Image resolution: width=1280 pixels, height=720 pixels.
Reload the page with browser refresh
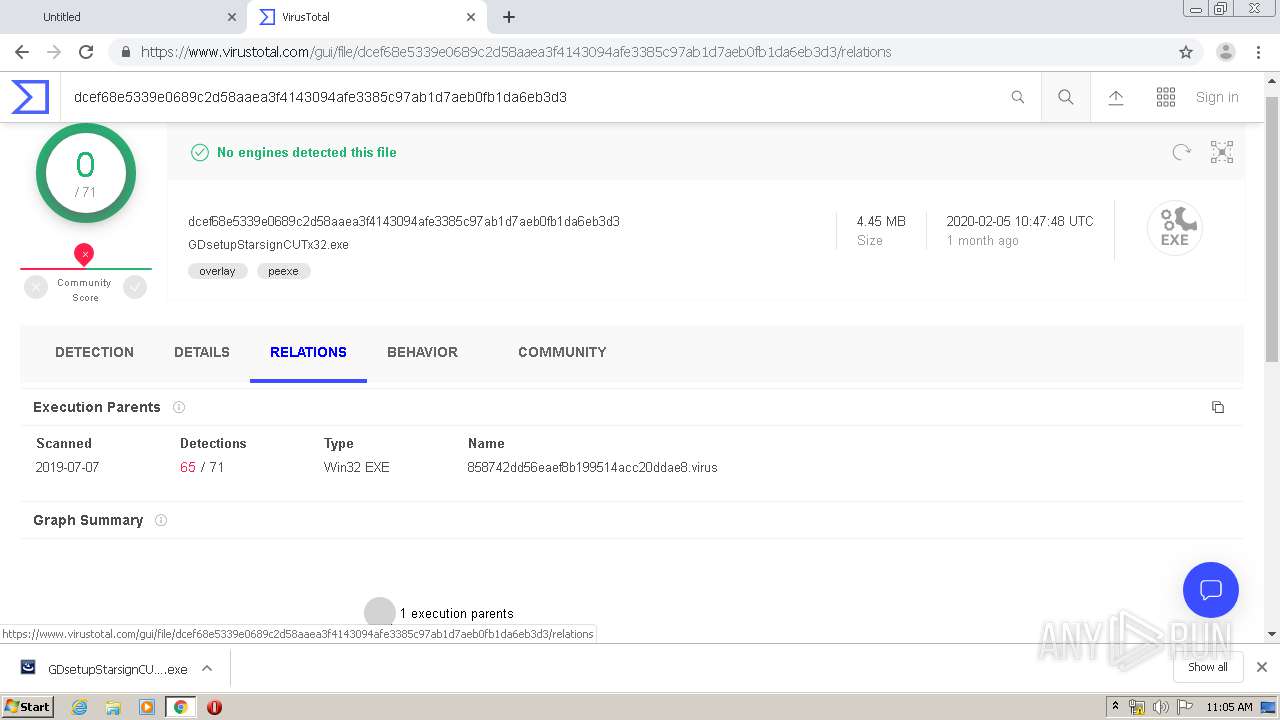coord(86,52)
